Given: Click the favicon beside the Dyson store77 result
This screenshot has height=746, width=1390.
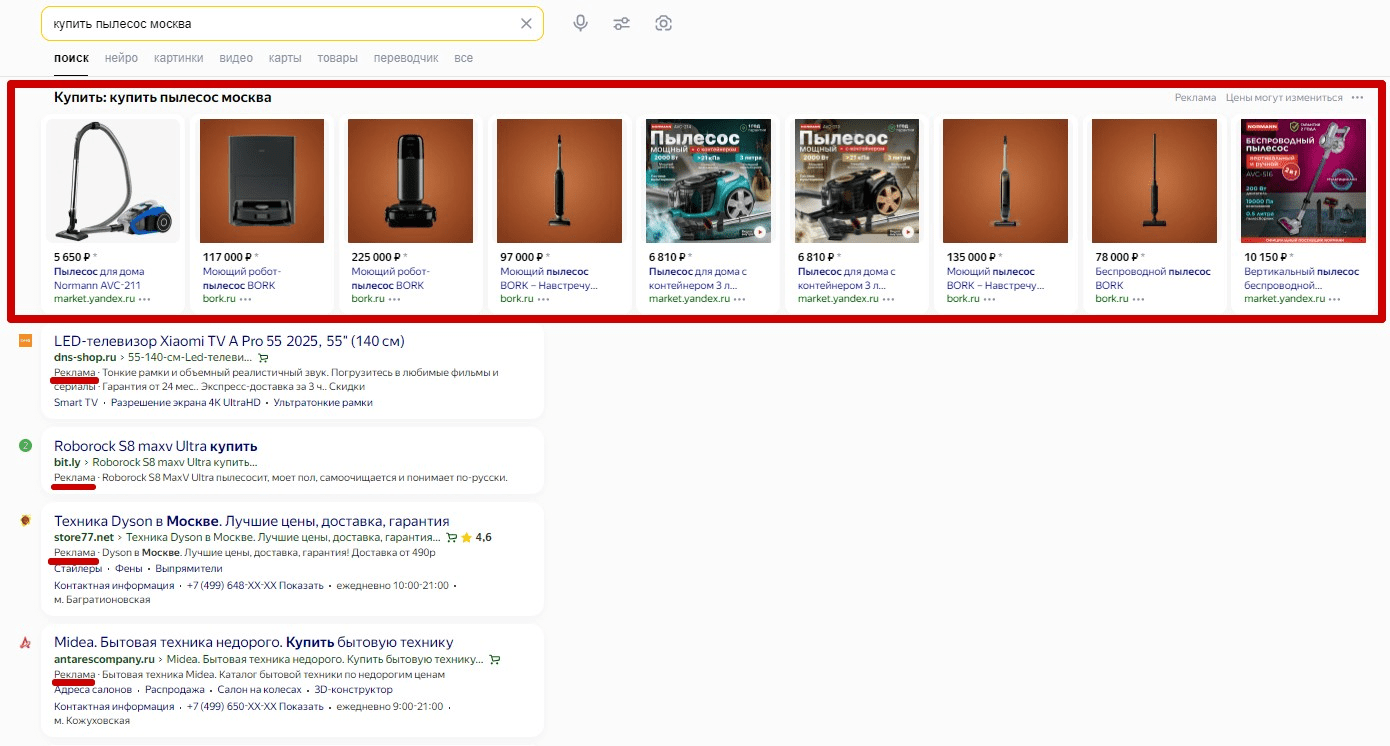Looking at the screenshot, I should tap(26, 521).
